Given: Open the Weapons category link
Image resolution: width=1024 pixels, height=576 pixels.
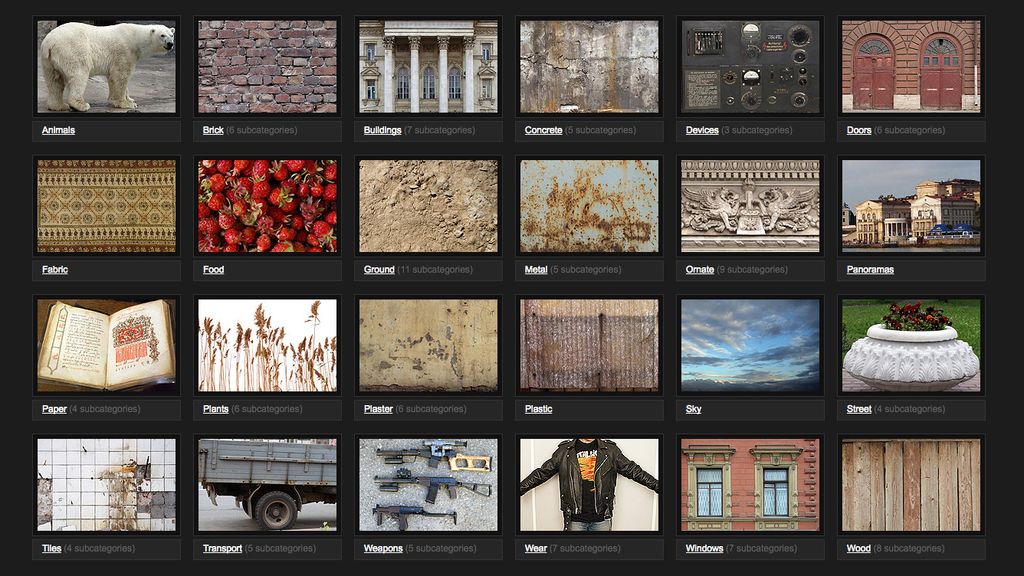Looking at the screenshot, I should tap(383, 548).
